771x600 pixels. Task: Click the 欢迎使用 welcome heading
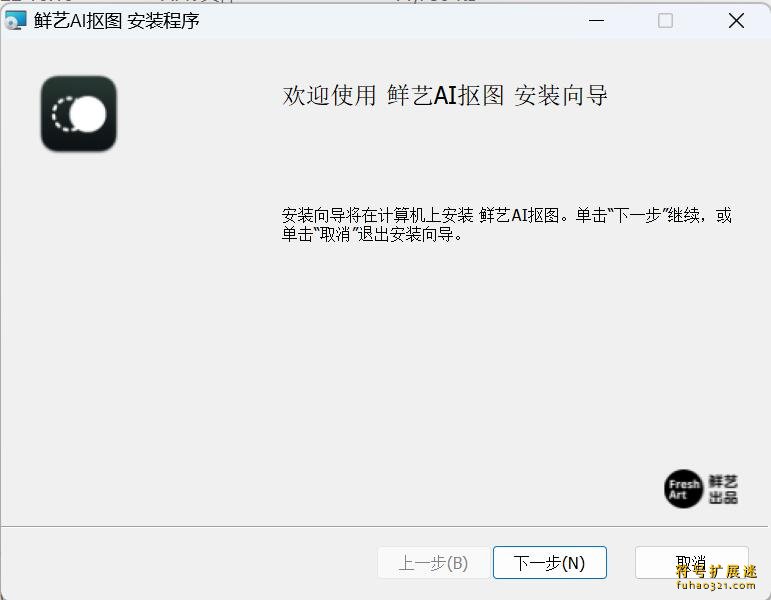[330, 96]
